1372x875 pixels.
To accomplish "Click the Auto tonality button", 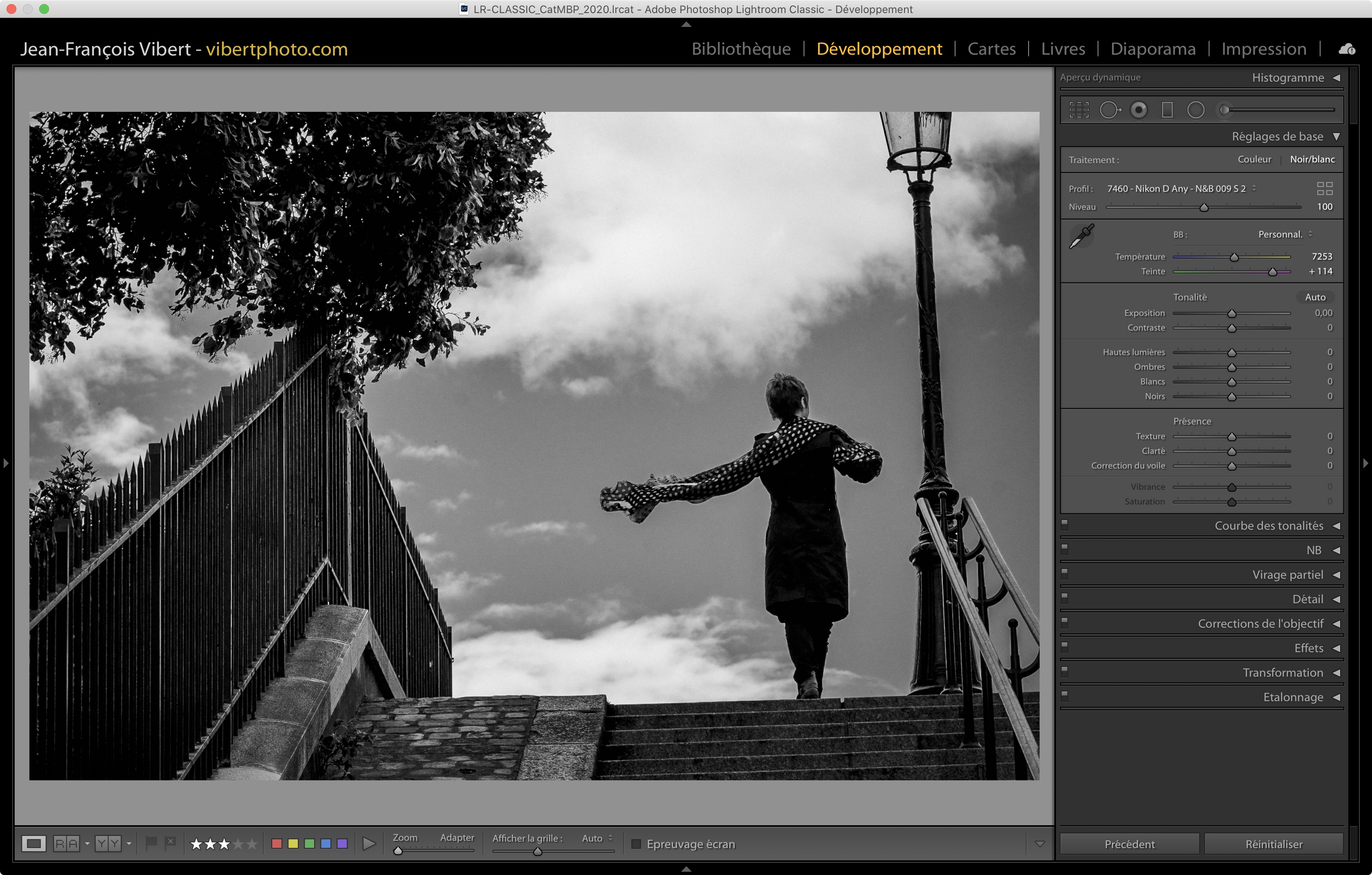I will click(x=1315, y=297).
